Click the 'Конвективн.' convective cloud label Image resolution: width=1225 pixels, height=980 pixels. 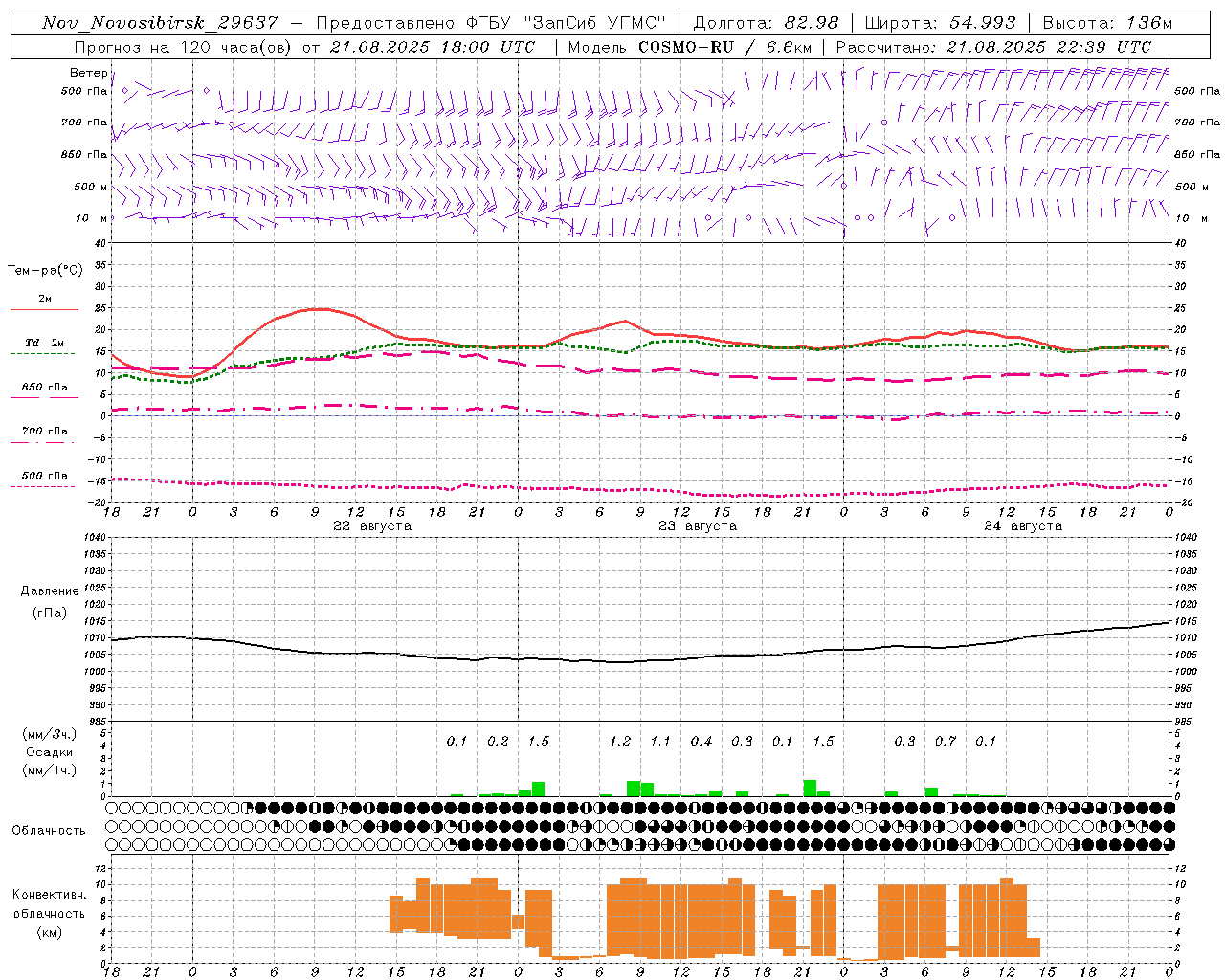pos(50,895)
